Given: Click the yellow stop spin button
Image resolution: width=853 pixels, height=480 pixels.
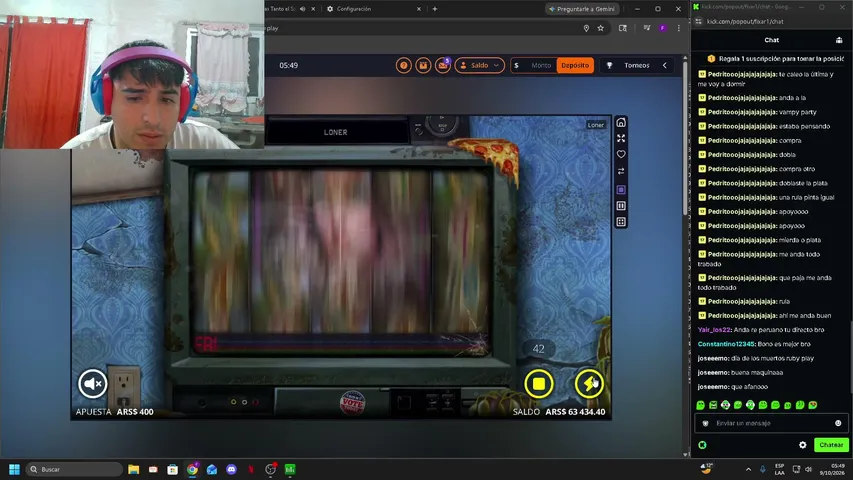Looking at the screenshot, I should pos(539,384).
